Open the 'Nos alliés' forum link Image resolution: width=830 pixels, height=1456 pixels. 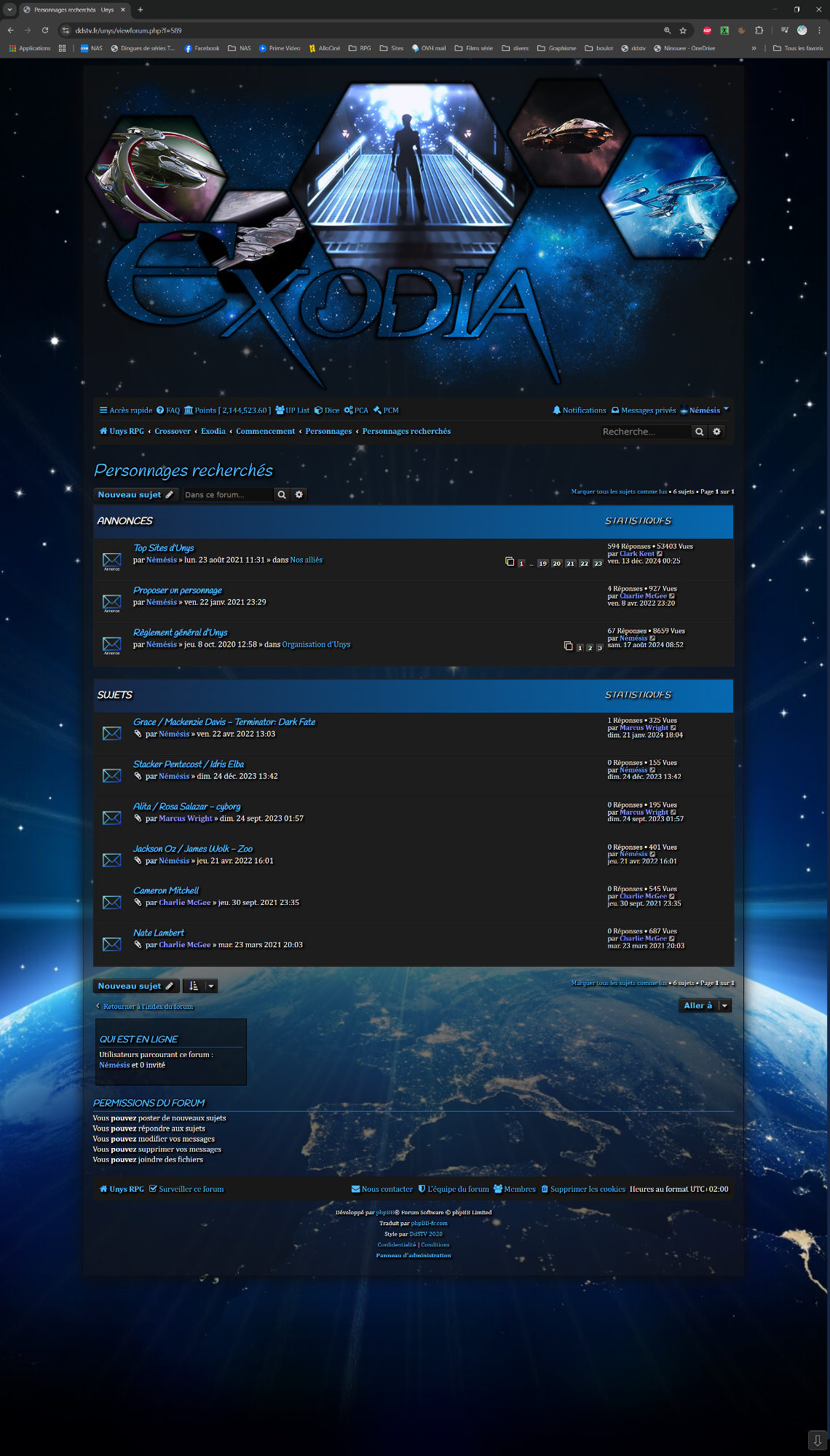pyautogui.click(x=307, y=561)
